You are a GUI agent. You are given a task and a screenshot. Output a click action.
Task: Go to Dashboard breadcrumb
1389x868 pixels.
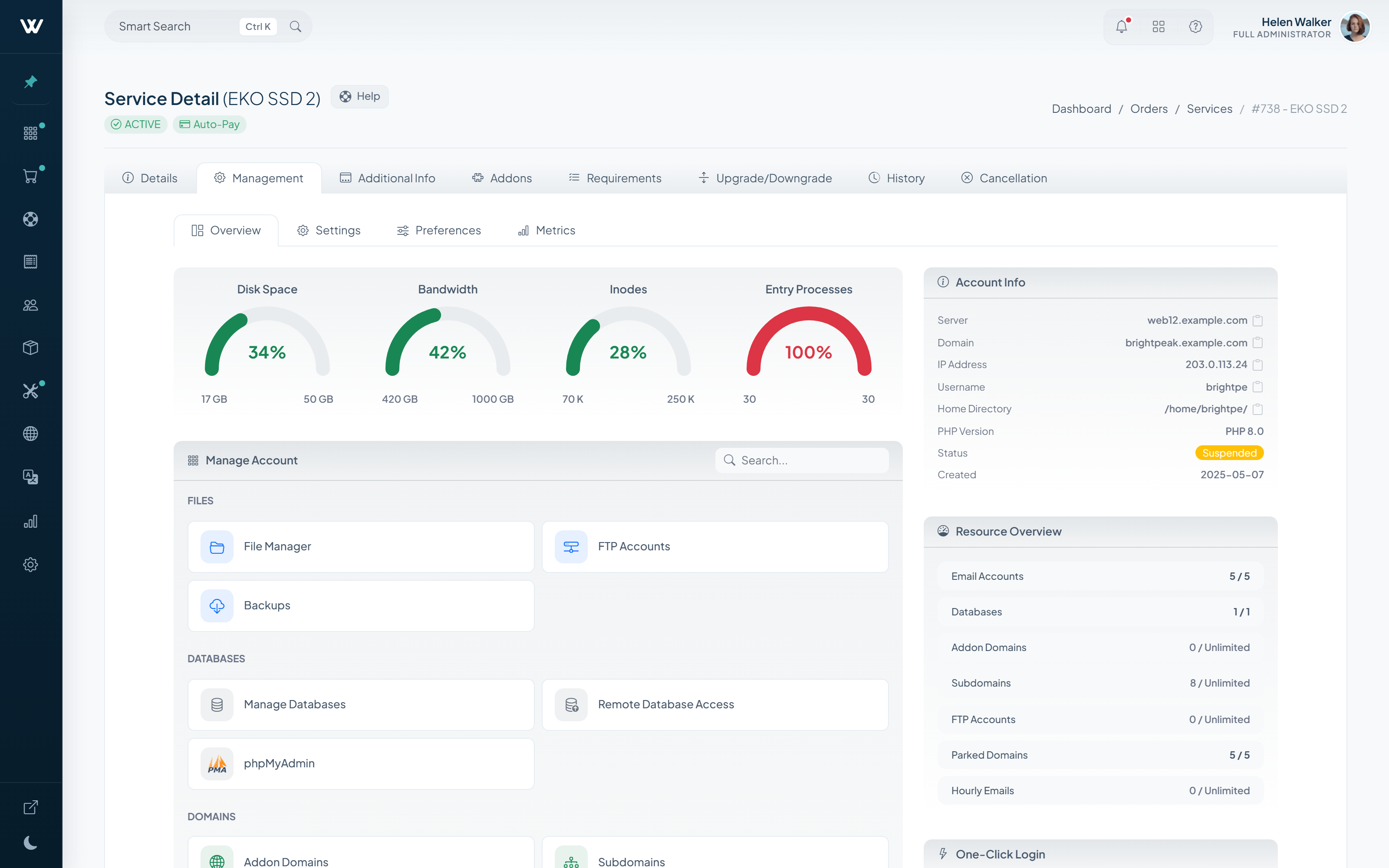click(1081, 108)
